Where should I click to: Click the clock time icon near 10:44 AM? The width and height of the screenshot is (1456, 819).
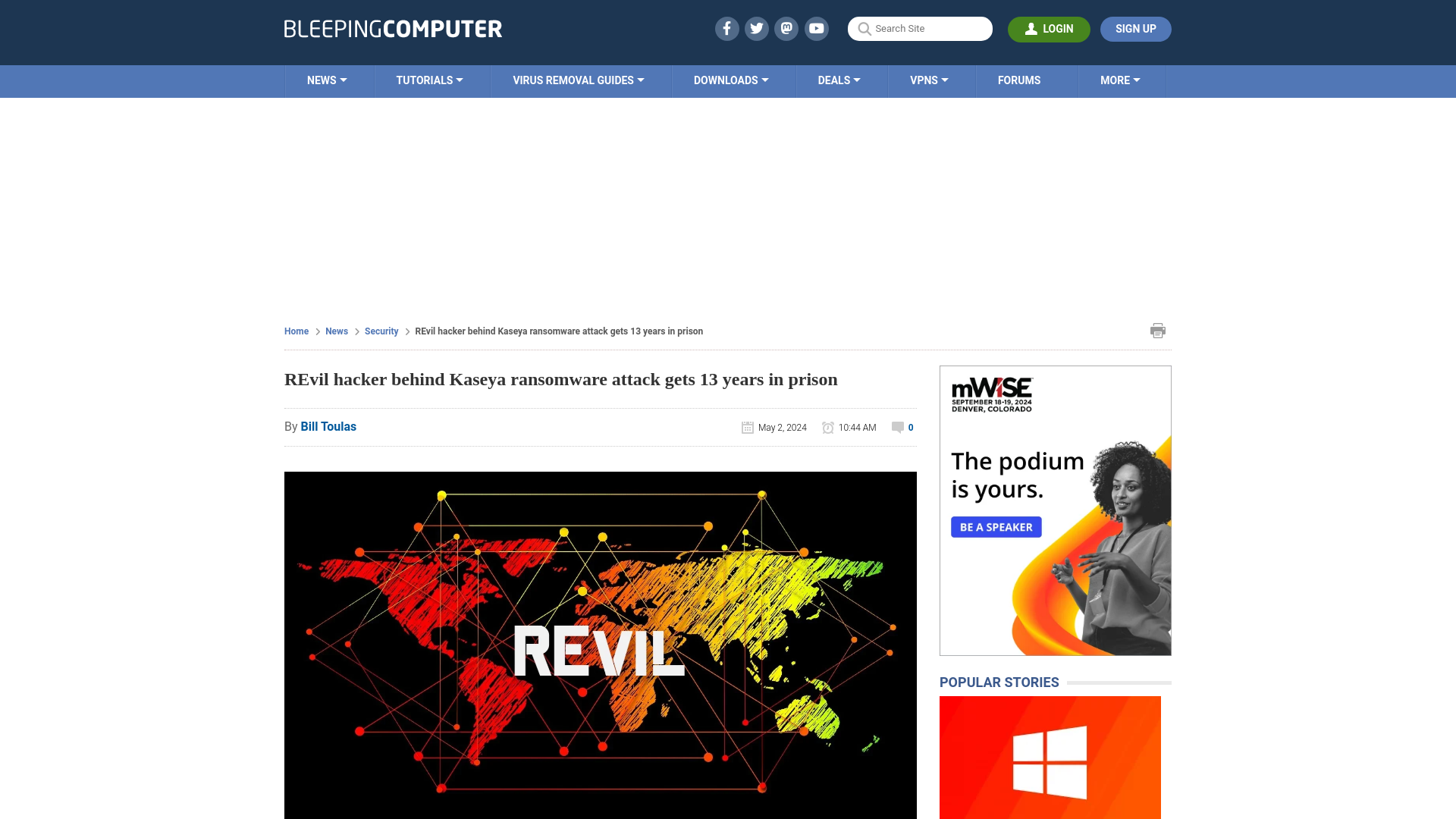tap(828, 427)
